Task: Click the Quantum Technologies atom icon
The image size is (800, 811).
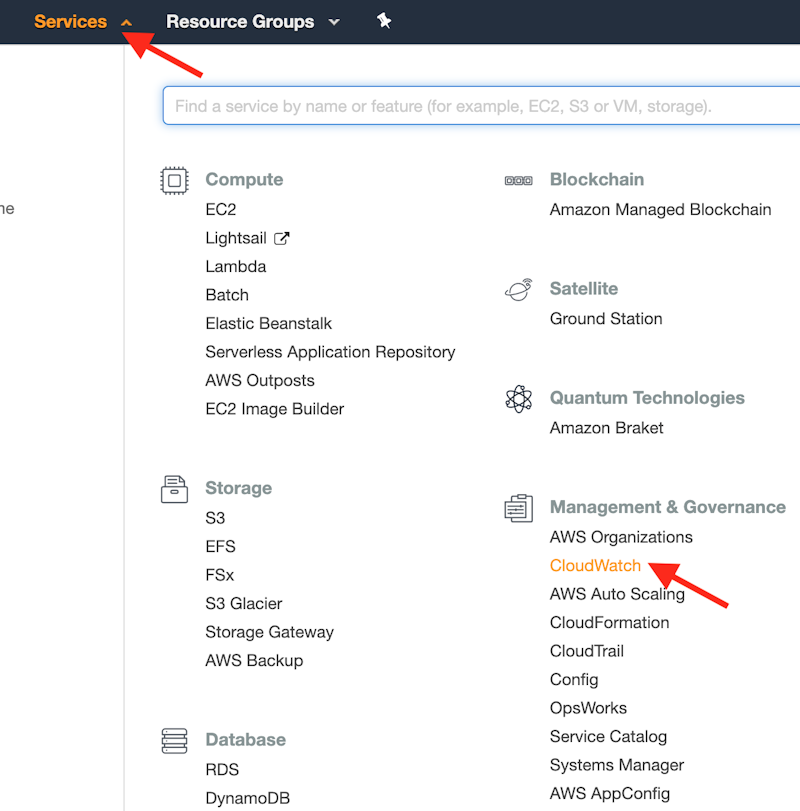Action: click(518, 398)
